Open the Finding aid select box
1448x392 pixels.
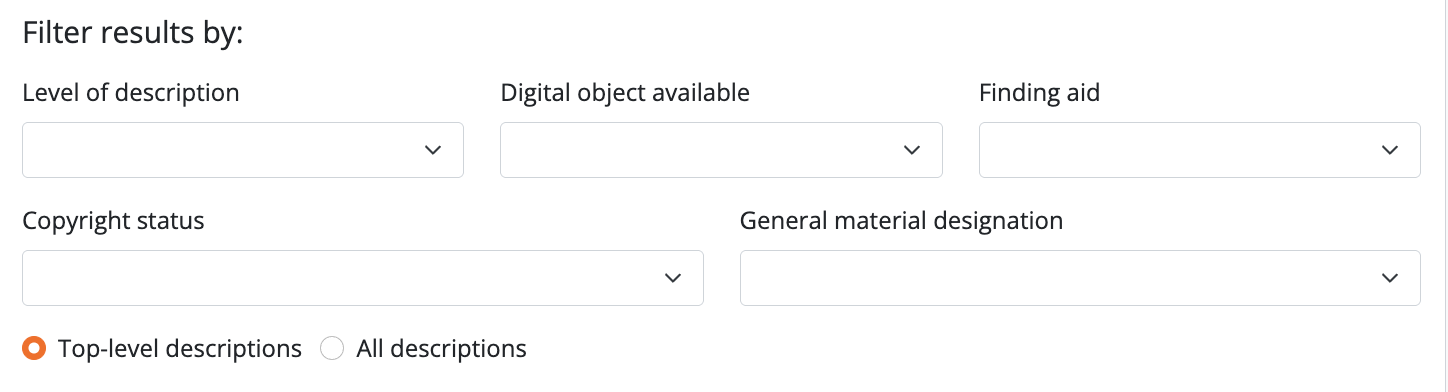pyautogui.click(x=1200, y=150)
